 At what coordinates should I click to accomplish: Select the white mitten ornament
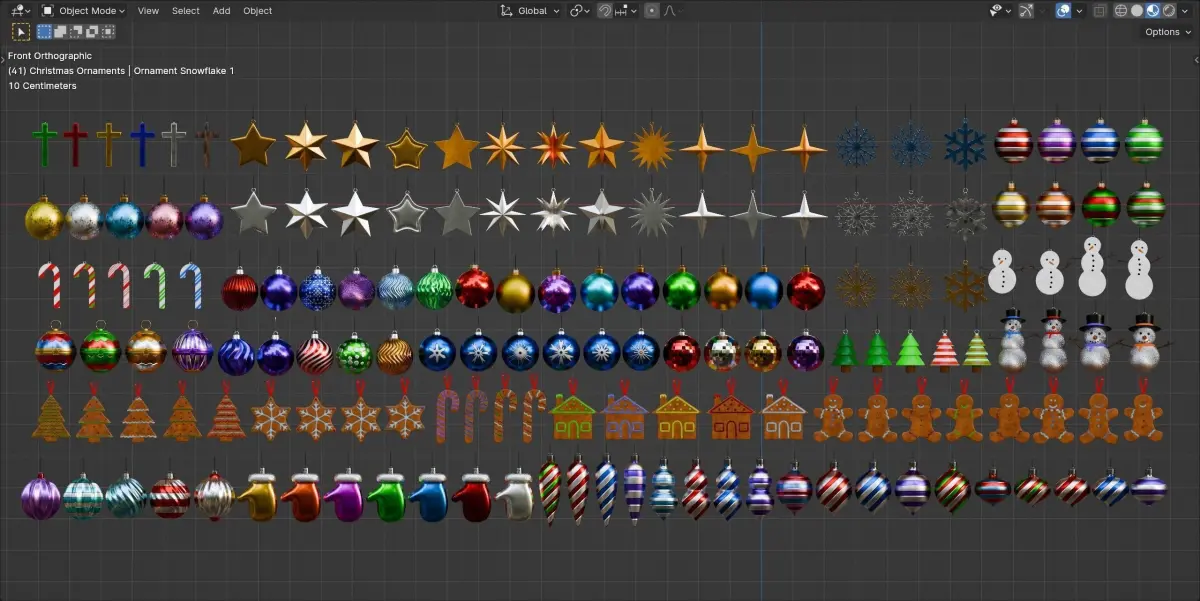point(516,496)
